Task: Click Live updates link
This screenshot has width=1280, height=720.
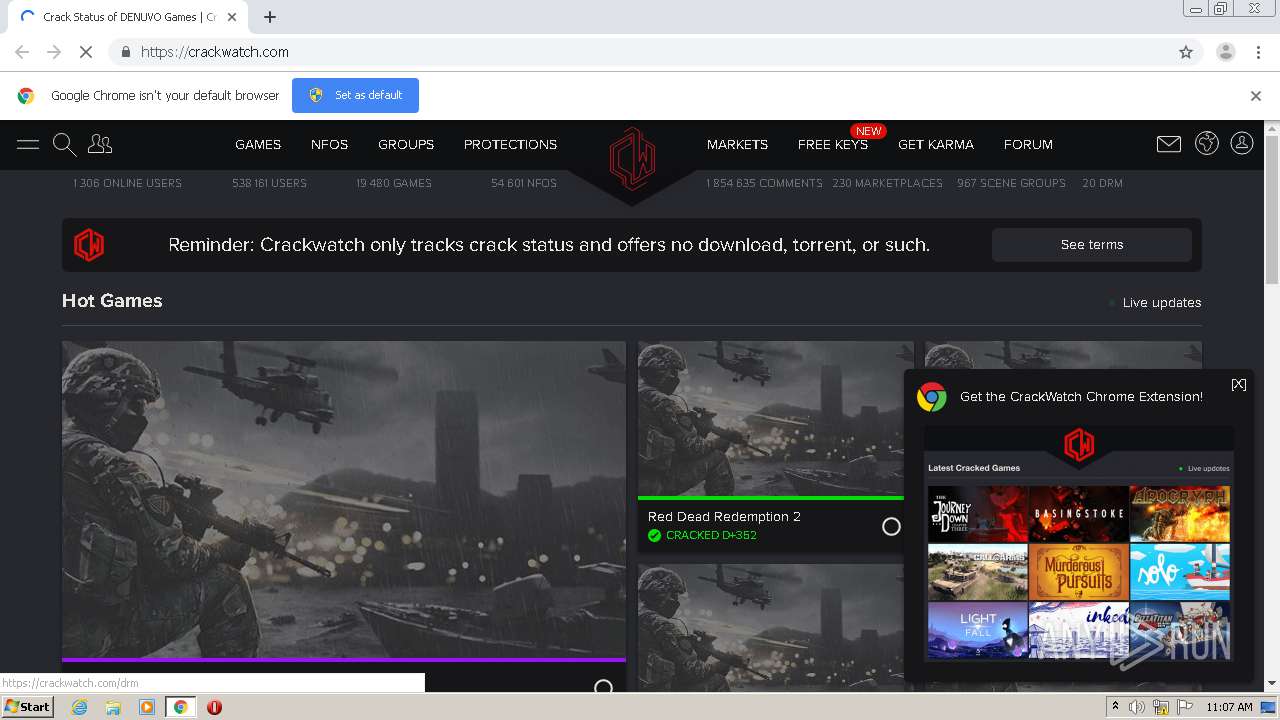Action: point(1161,303)
